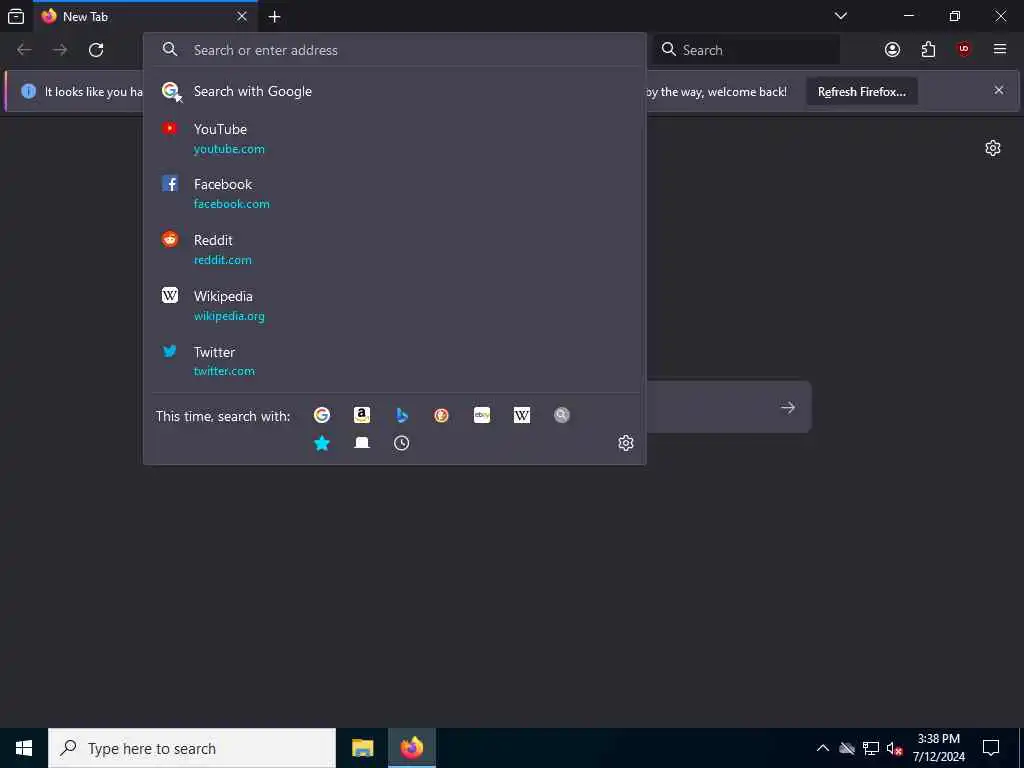Dismiss the welcome back notification bar
The height and width of the screenshot is (768, 1024).
pos(999,90)
